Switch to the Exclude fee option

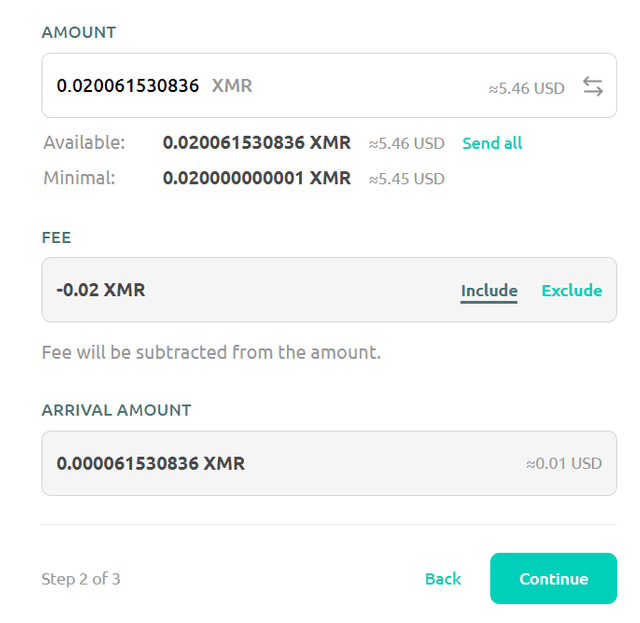coord(571,291)
